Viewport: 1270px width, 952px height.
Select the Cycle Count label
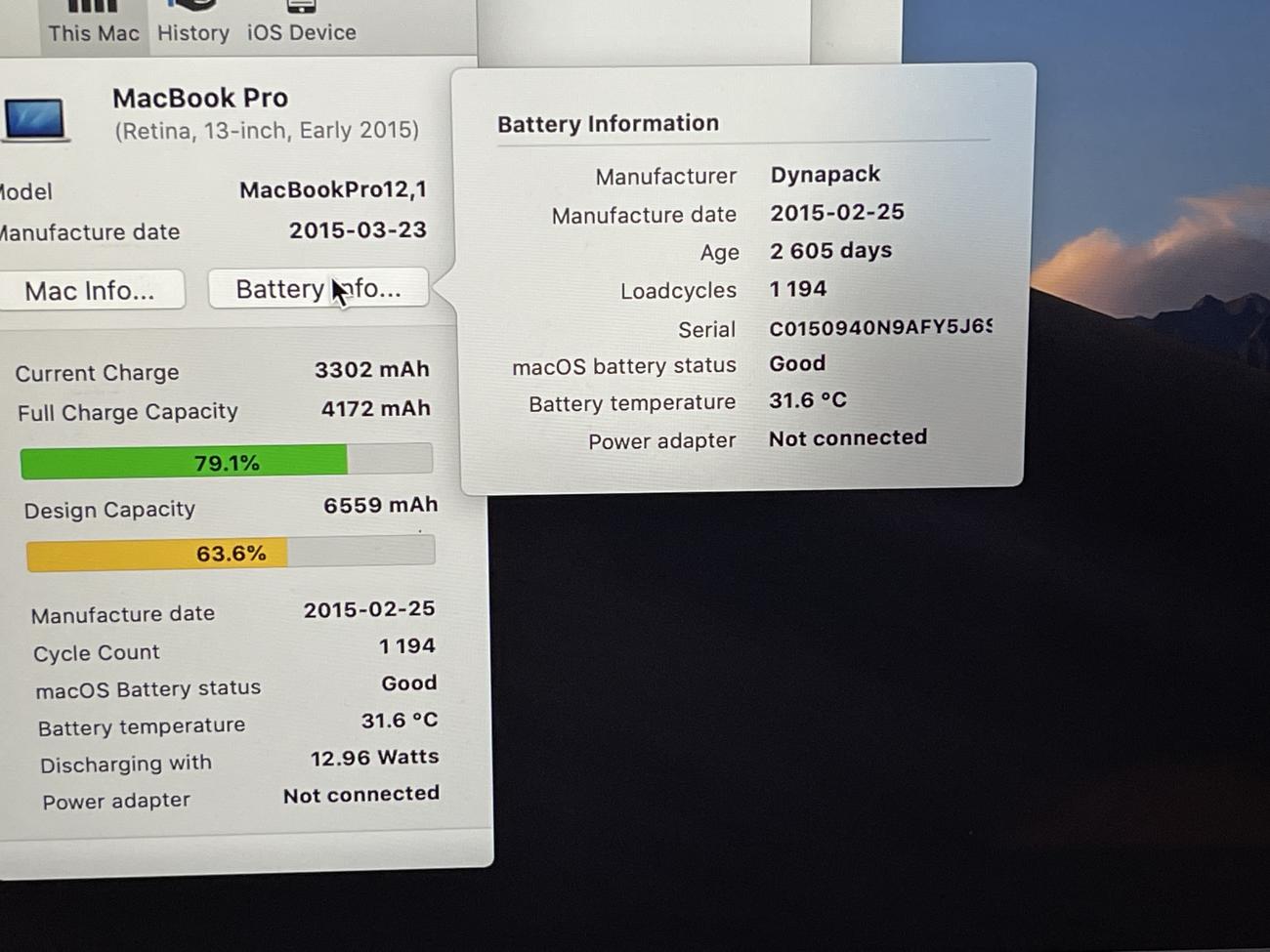pos(96,652)
